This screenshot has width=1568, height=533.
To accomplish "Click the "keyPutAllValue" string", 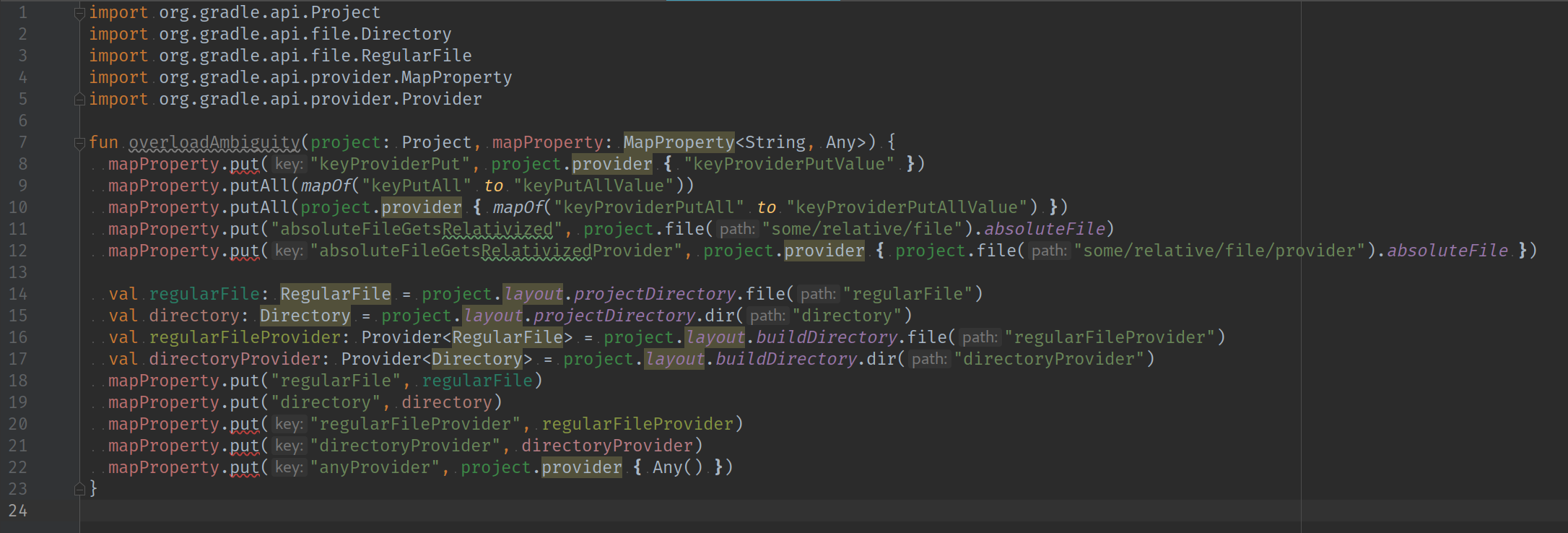I will (593, 186).
